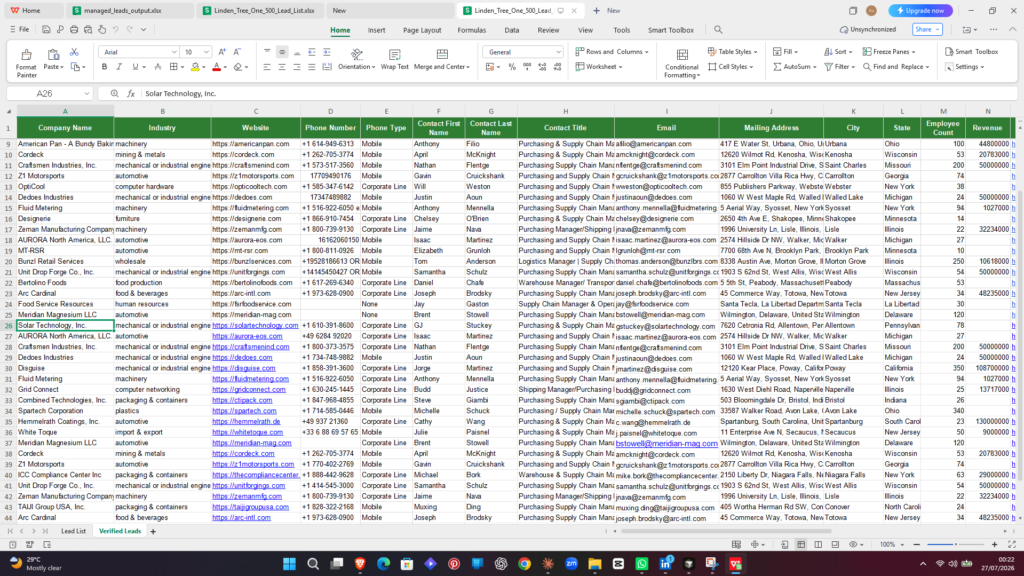Open Pinterest from the taskbar
This screenshot has width=1024, height=576.
coord(454,564)
